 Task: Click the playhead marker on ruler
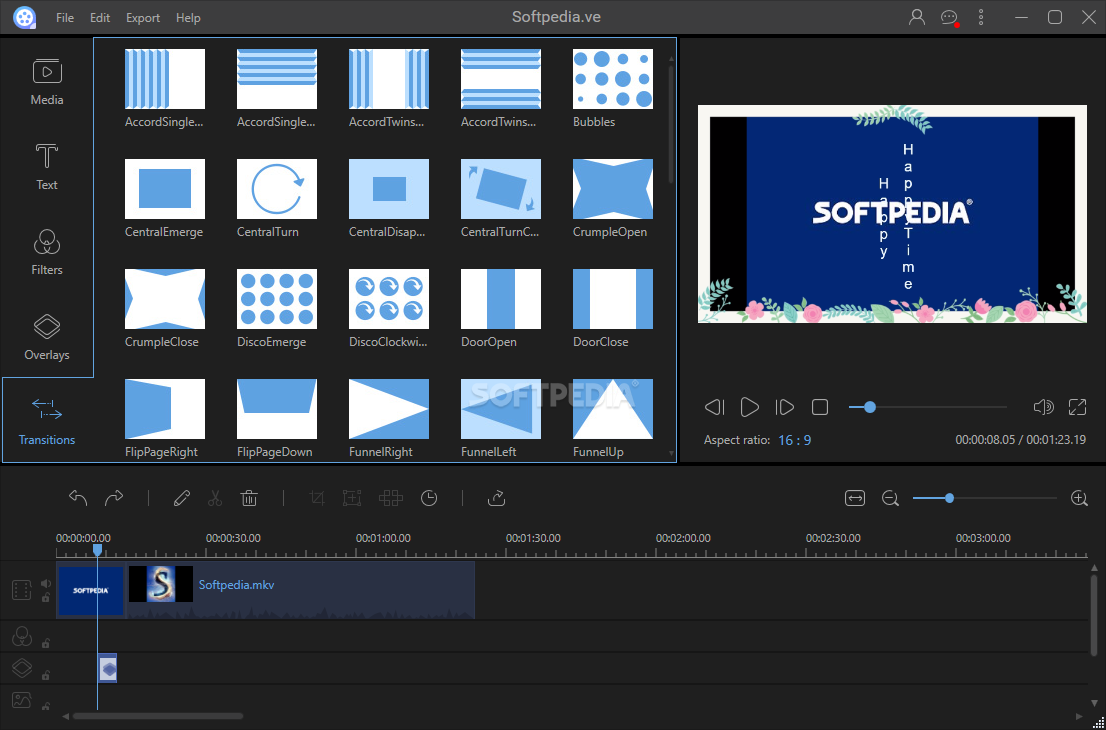pos(97,549)
